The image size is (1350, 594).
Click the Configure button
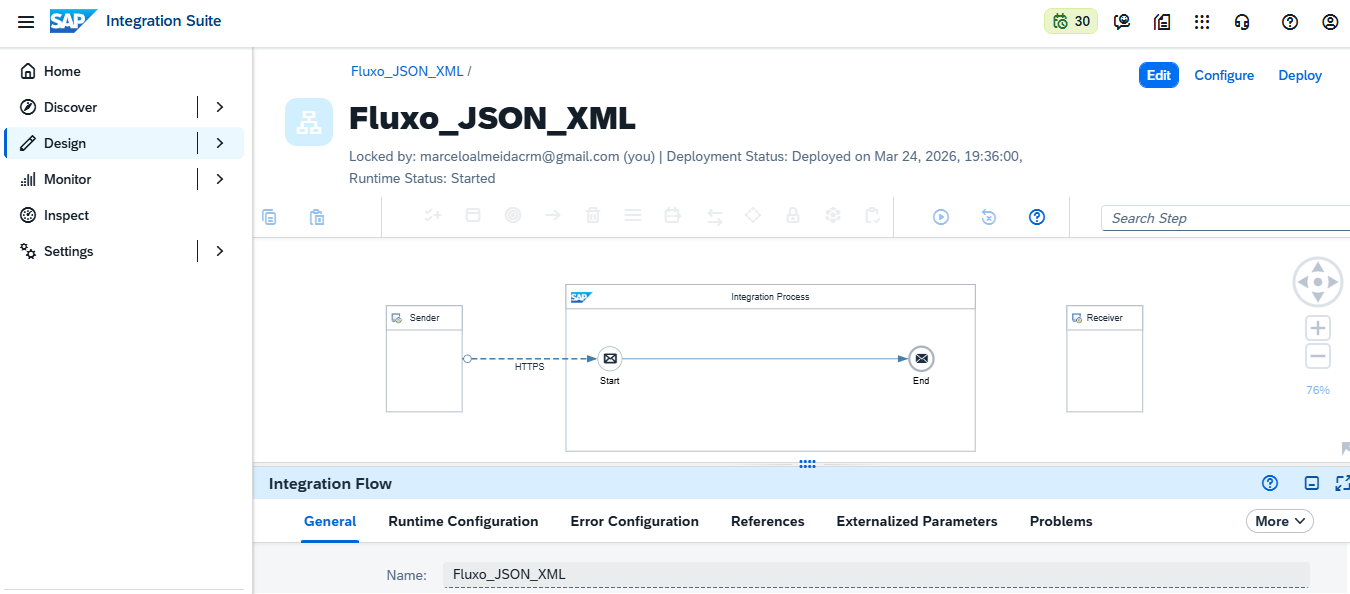pos(1224,75)
